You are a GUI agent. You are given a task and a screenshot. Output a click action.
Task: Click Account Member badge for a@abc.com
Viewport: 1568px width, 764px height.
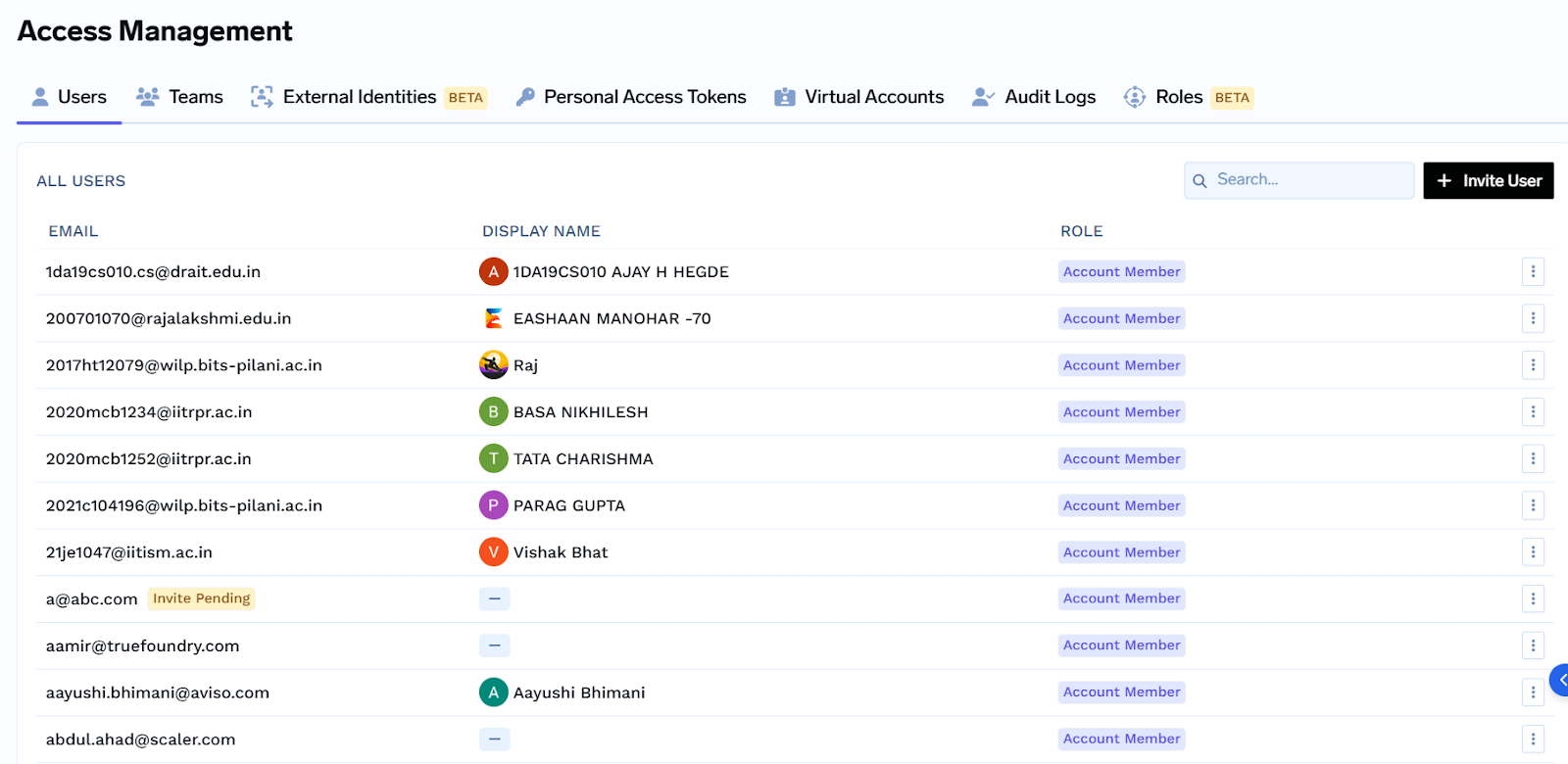tap(1122, 598)
